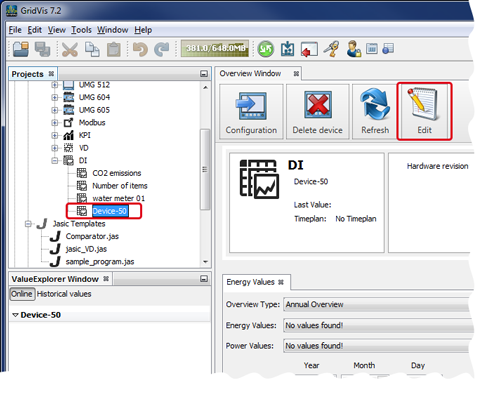500x398 pixels.
Task: Collapse the DI tree node
Action: click(54, 161)
